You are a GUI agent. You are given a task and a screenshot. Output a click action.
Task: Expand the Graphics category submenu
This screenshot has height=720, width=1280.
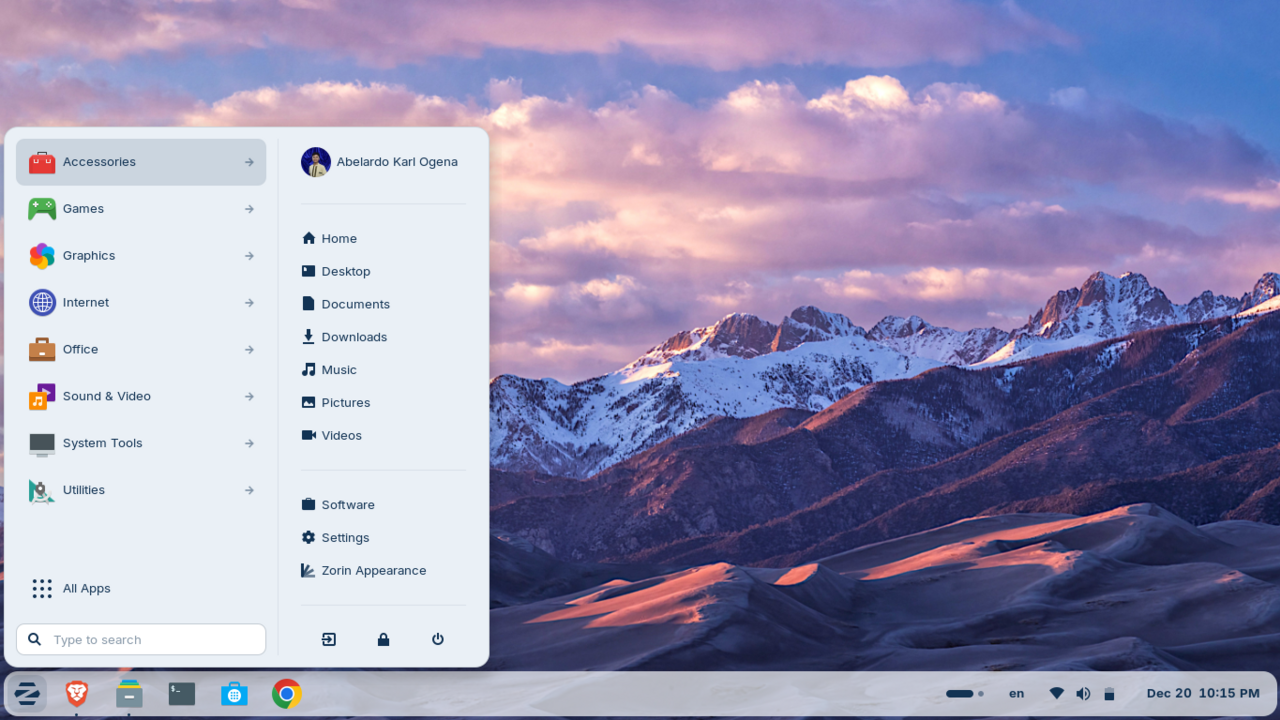point(247,255)
